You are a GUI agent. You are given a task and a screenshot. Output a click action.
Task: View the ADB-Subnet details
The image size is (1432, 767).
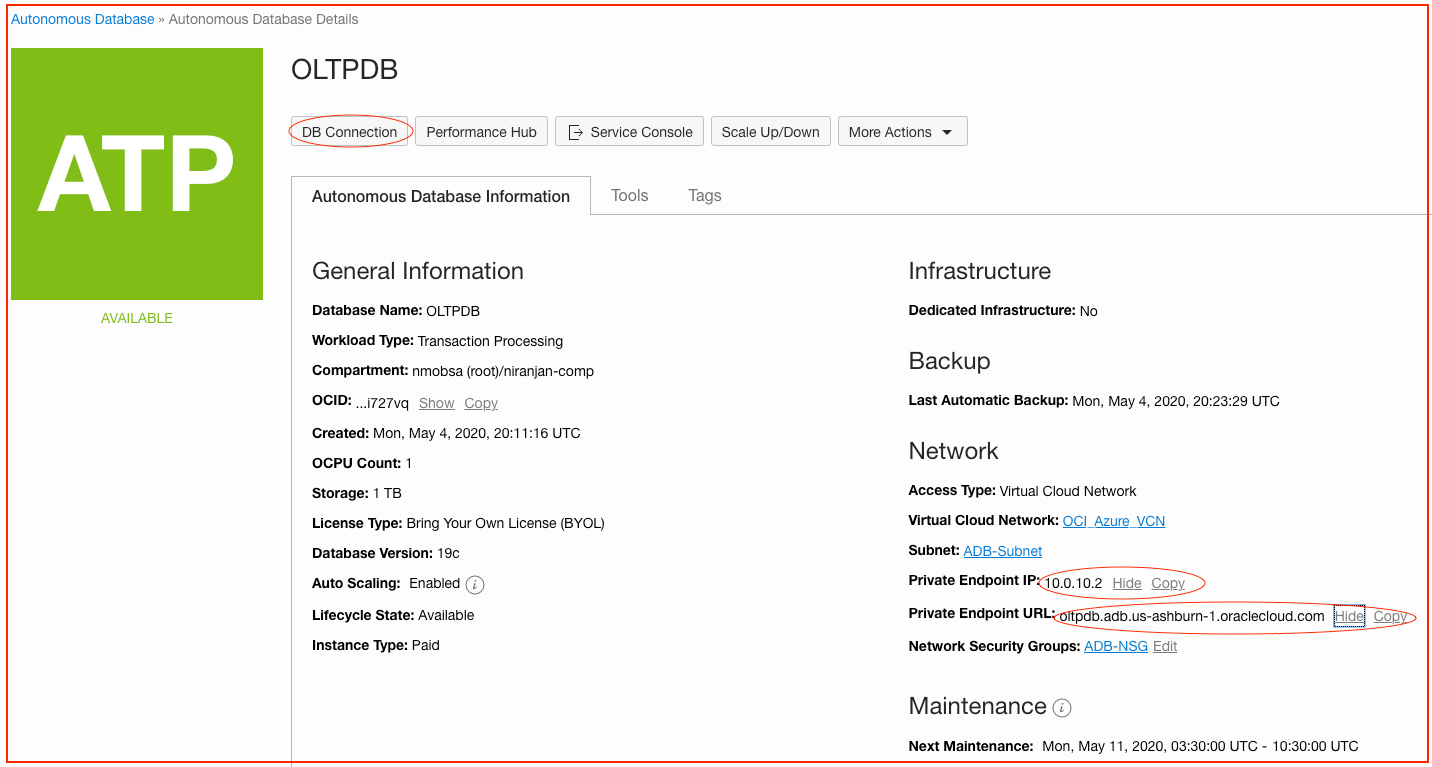1002,550
